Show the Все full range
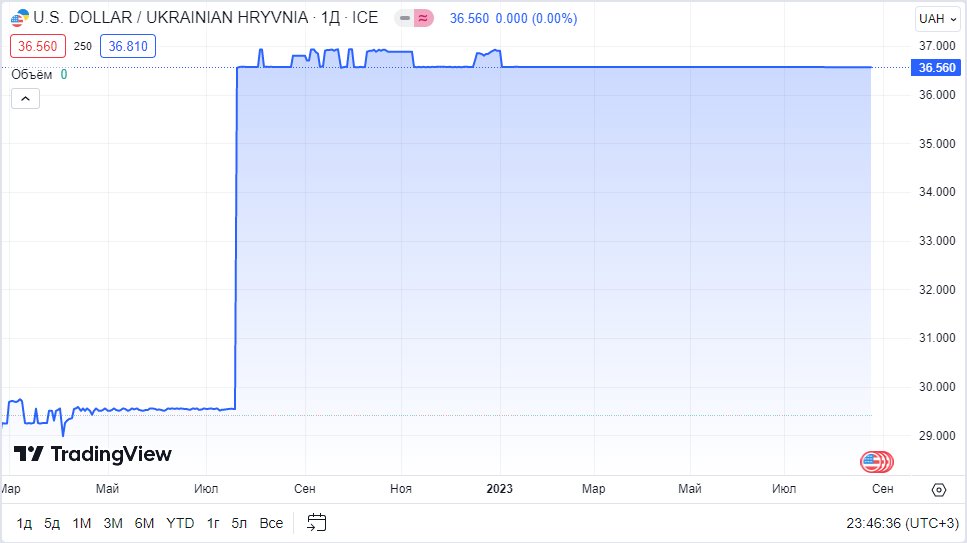Screen dimensions: 967x543 coord(271,522)
